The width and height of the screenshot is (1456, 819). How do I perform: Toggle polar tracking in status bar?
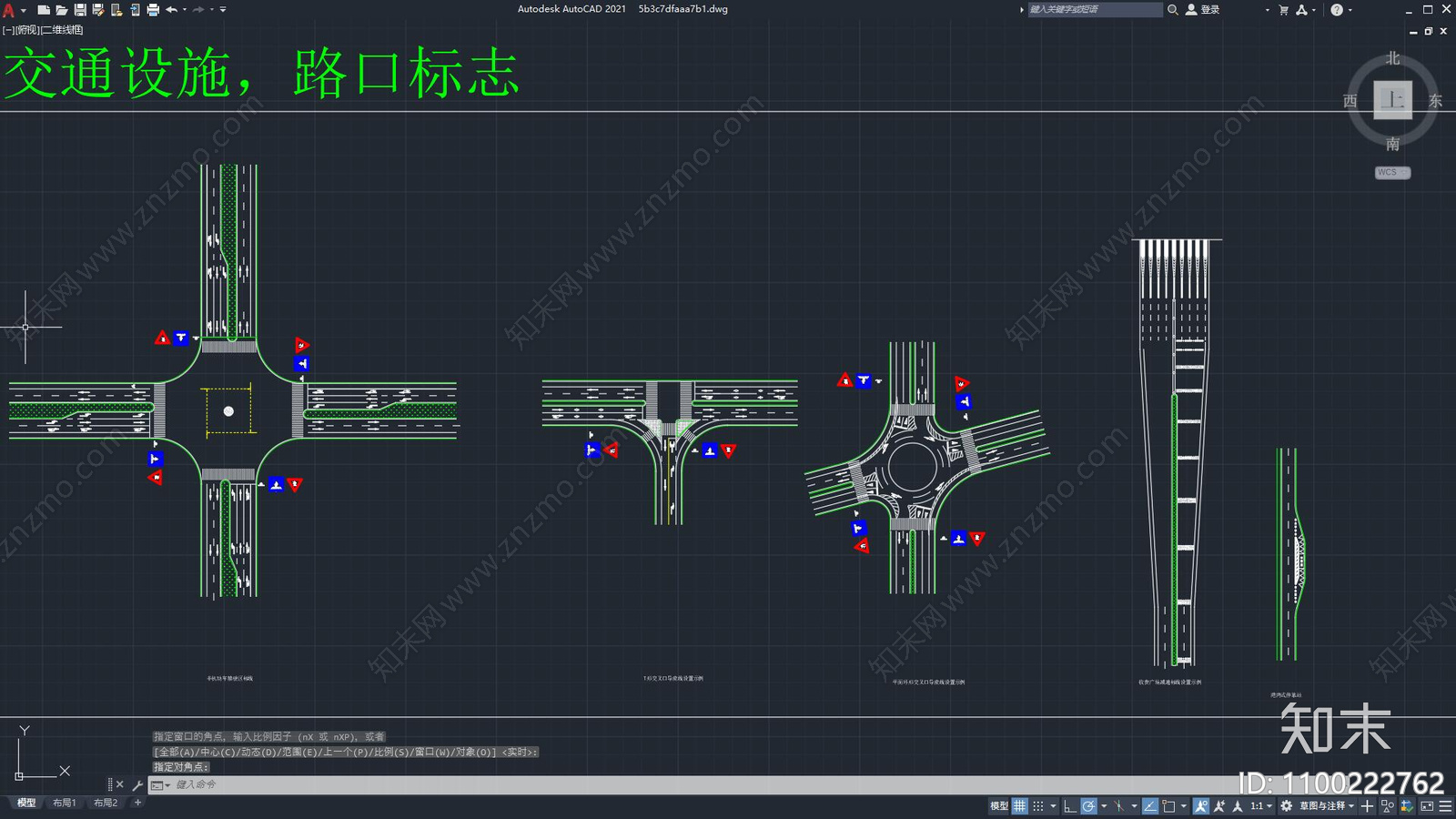(1089, 806)
